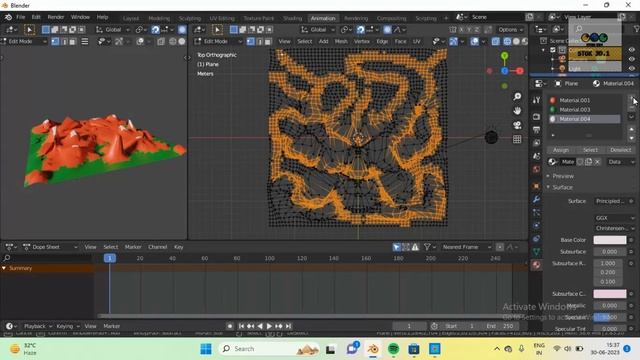The height and width of the screenshot is (360, 640).
Task: Open the GGX distribution dropdown
Action: point(614,218)
